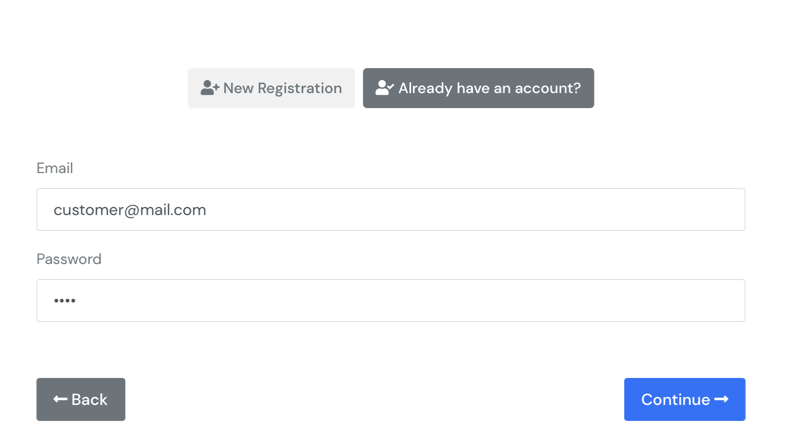
Task: Click the Email field label
Action: tap(55, 168)
